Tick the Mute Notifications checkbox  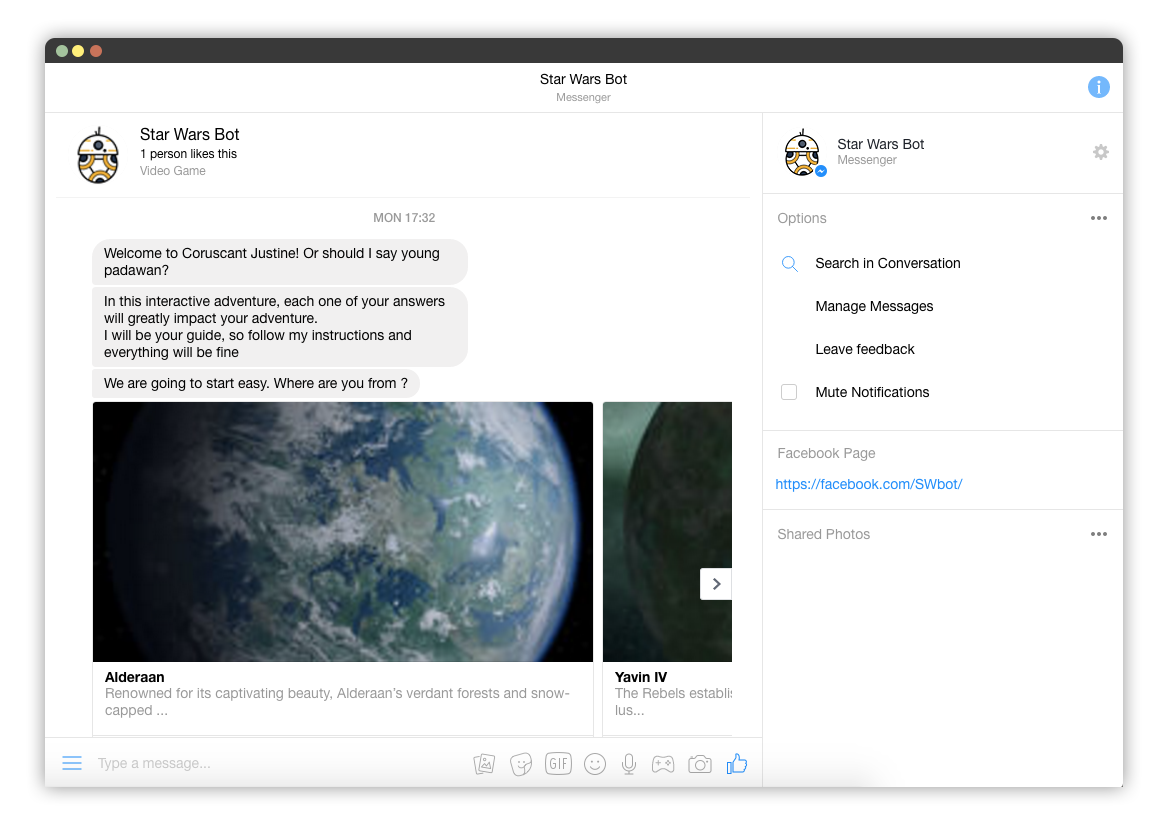789,392
